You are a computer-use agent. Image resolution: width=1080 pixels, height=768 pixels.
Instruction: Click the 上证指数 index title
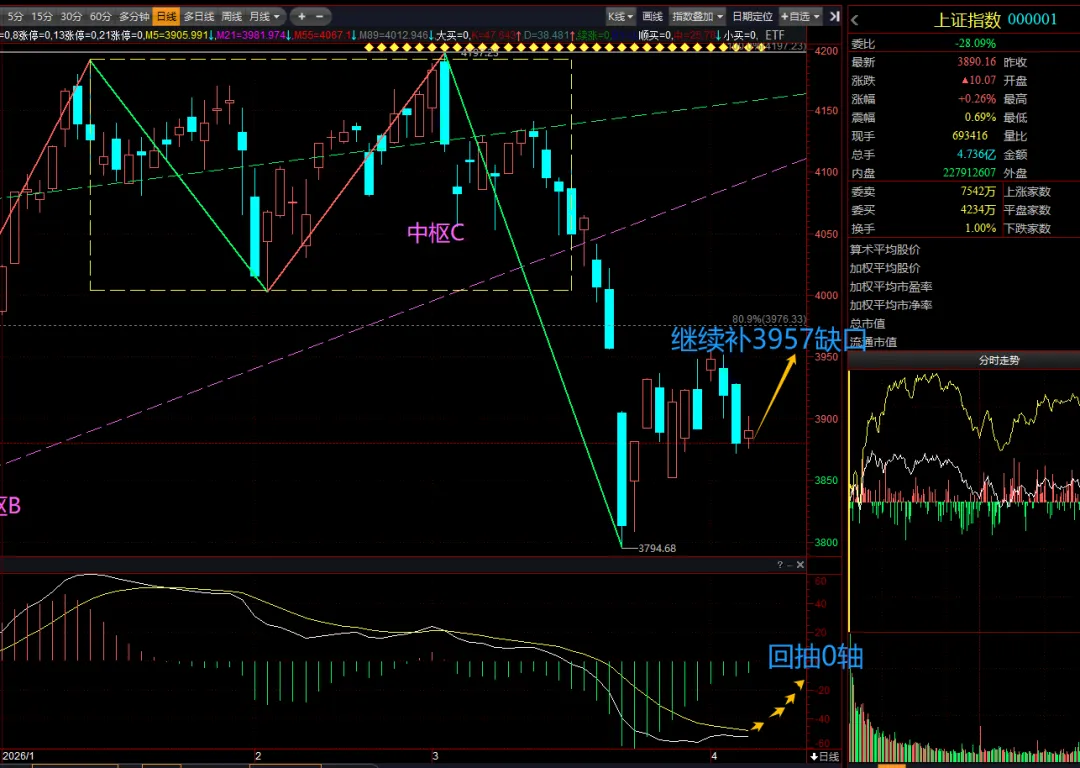[966, 19]
